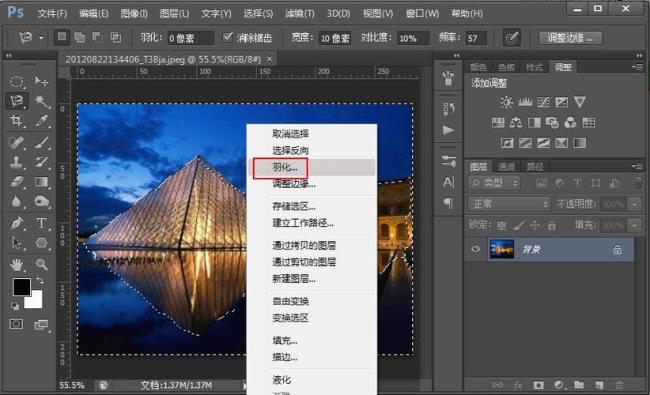Select the Gradient tool
Viewport: 650px width, 395px height.
41,182
